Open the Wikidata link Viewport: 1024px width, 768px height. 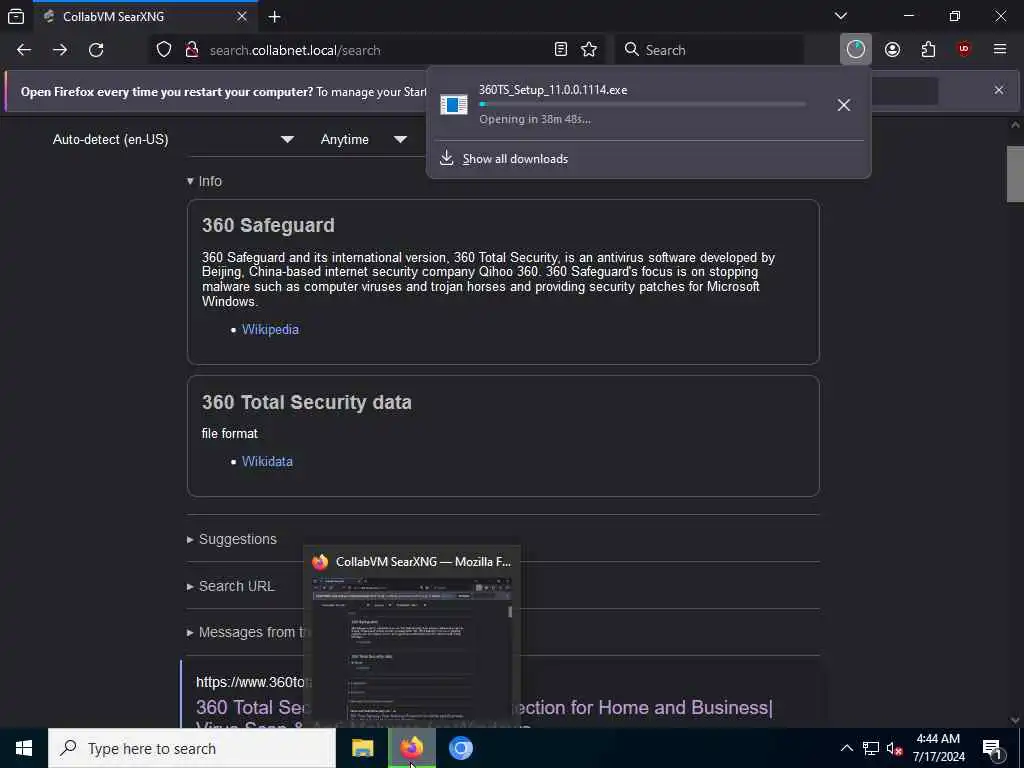pos(267,462)
